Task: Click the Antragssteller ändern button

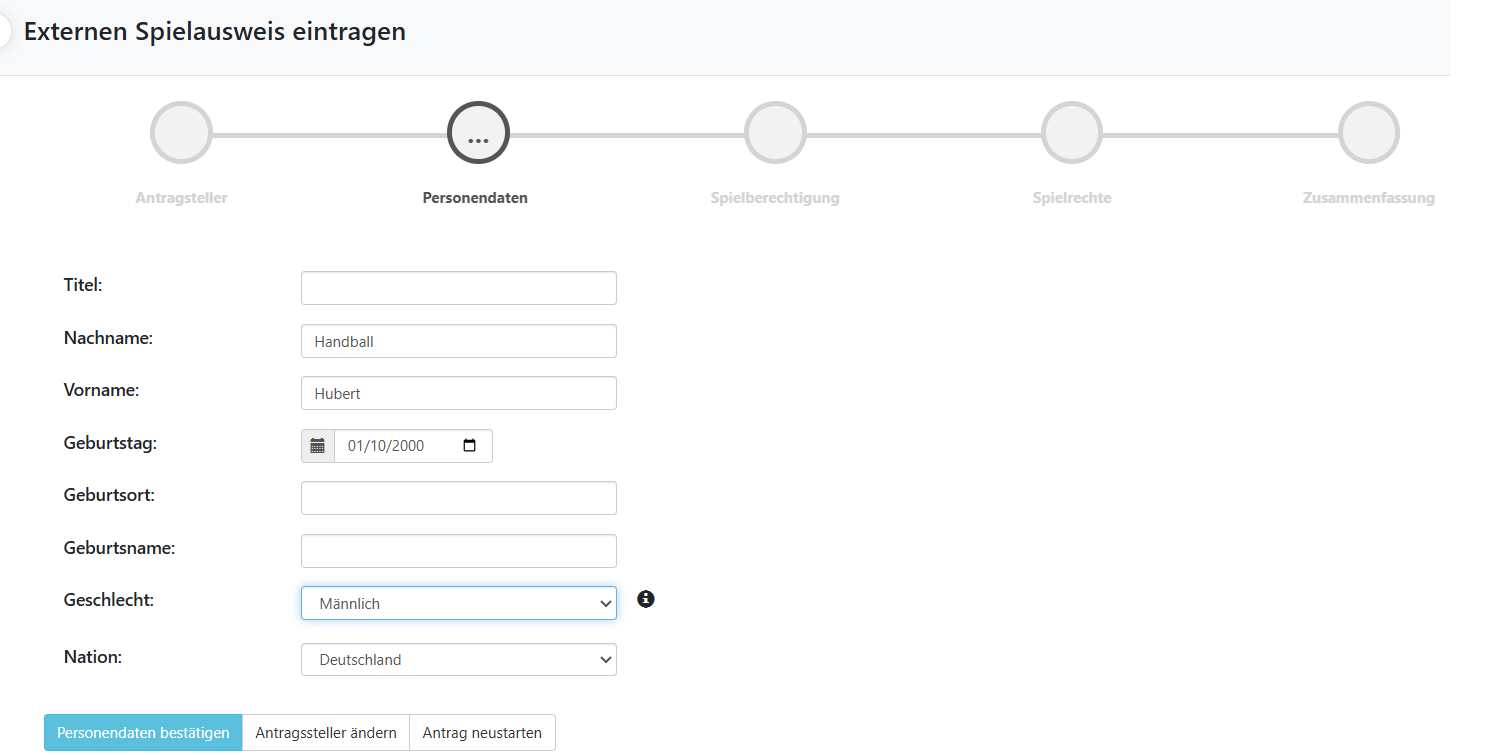Action: (x=326, y=733)
